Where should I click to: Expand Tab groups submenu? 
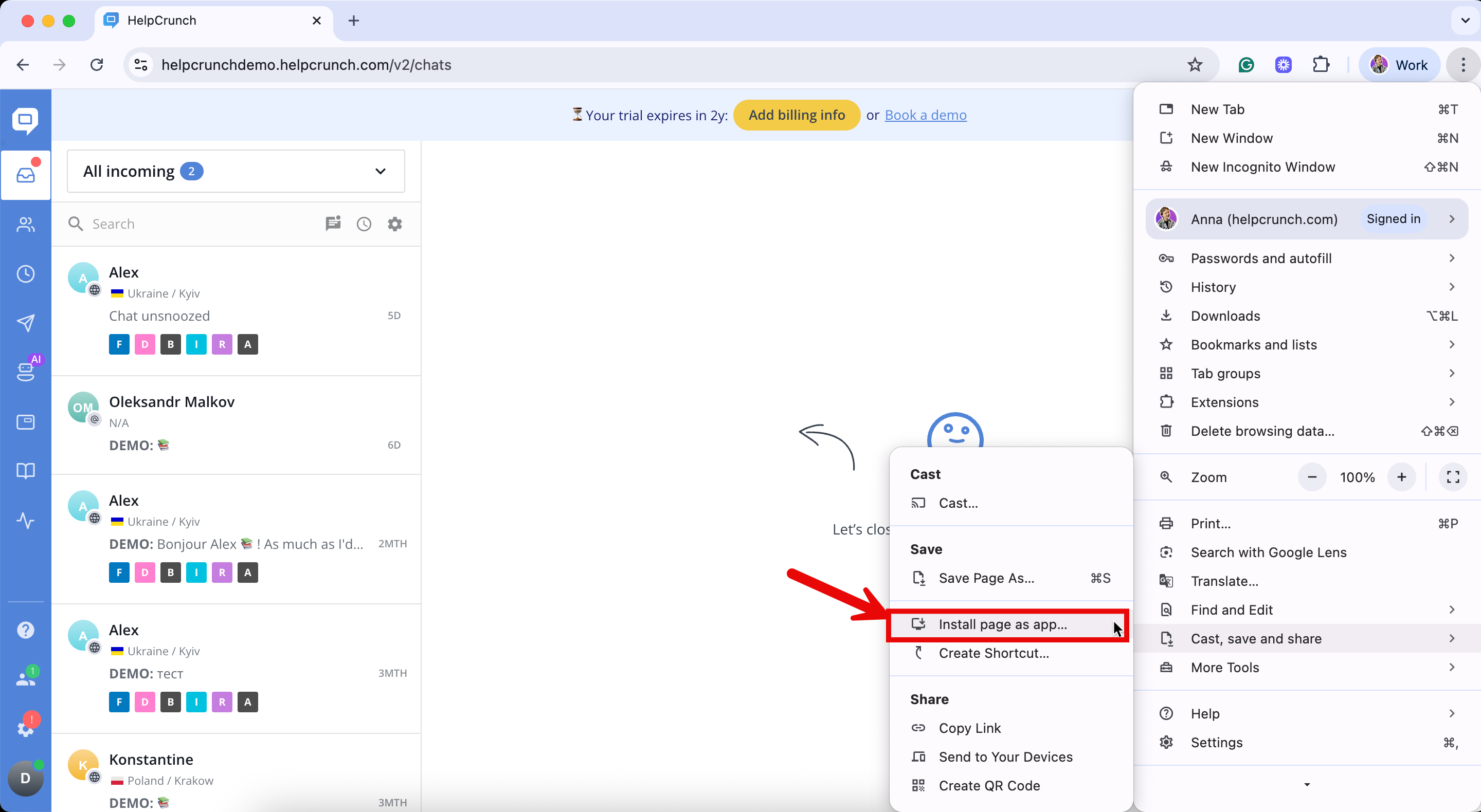tap(1306, 374)
